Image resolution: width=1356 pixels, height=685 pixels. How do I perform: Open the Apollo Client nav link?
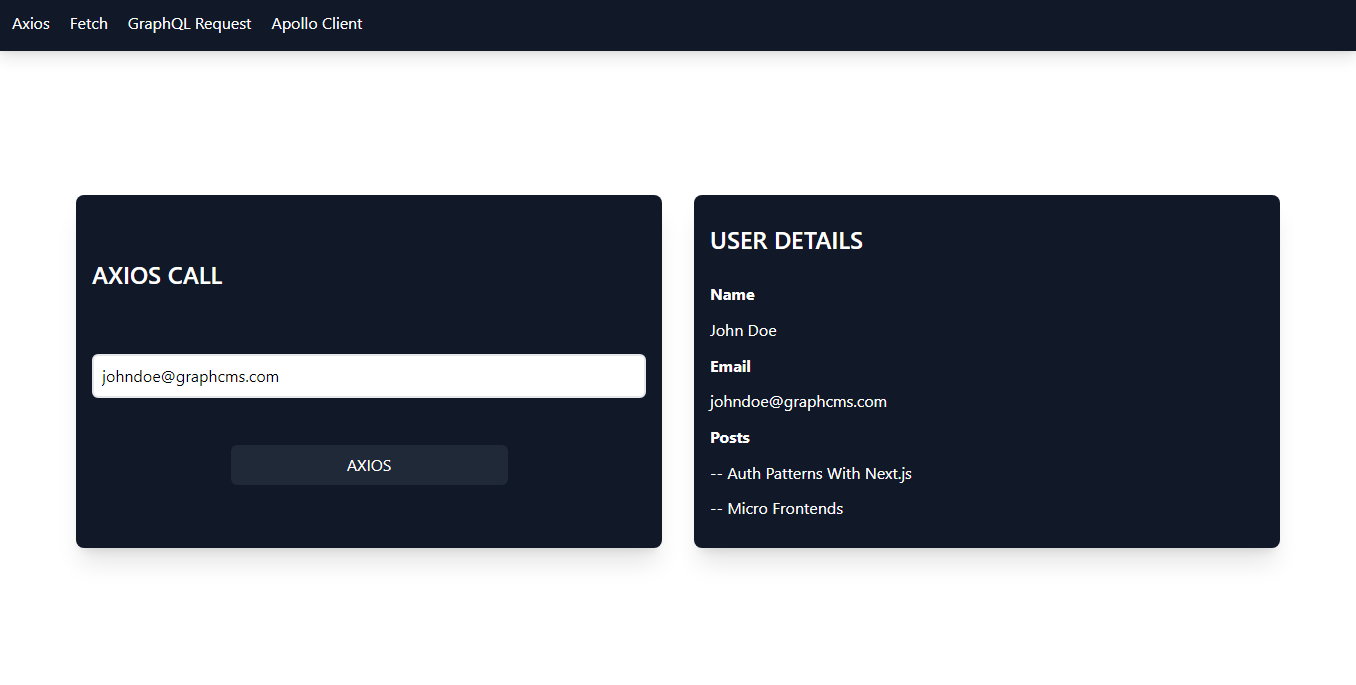(x=317, y=24)
